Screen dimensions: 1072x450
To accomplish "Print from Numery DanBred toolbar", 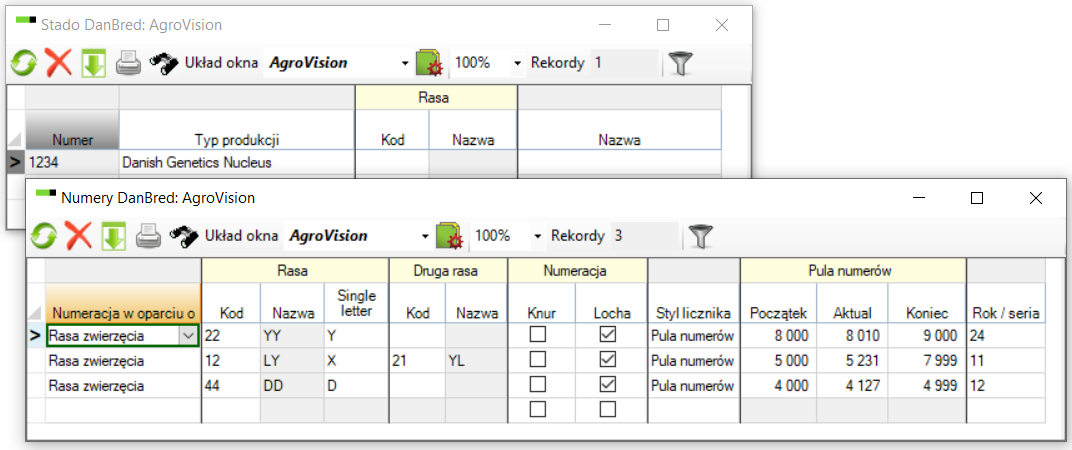I will (148, 236).
